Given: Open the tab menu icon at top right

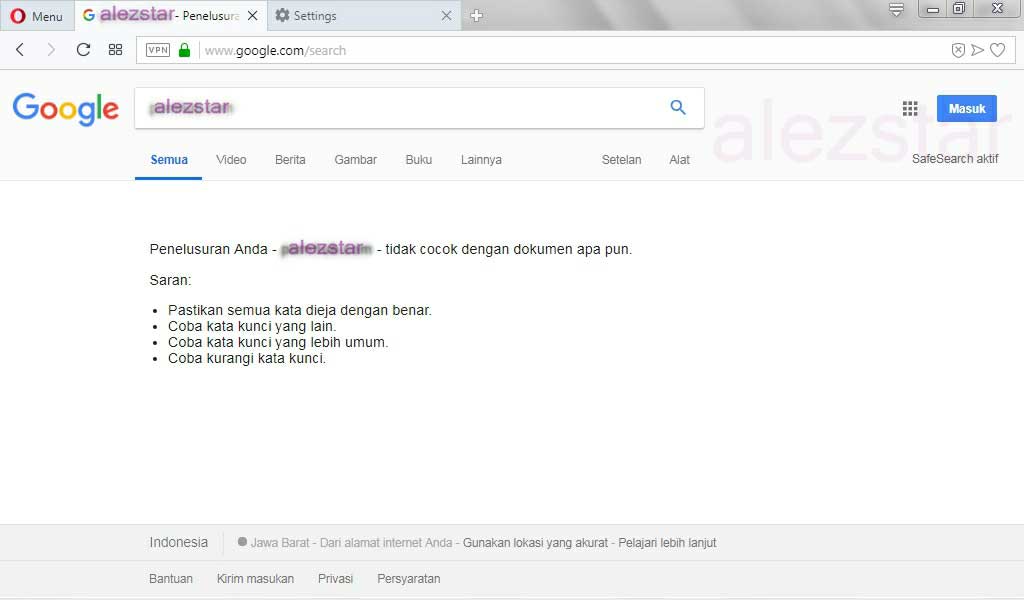Looking at the screenshot, I should click(897, 10).
